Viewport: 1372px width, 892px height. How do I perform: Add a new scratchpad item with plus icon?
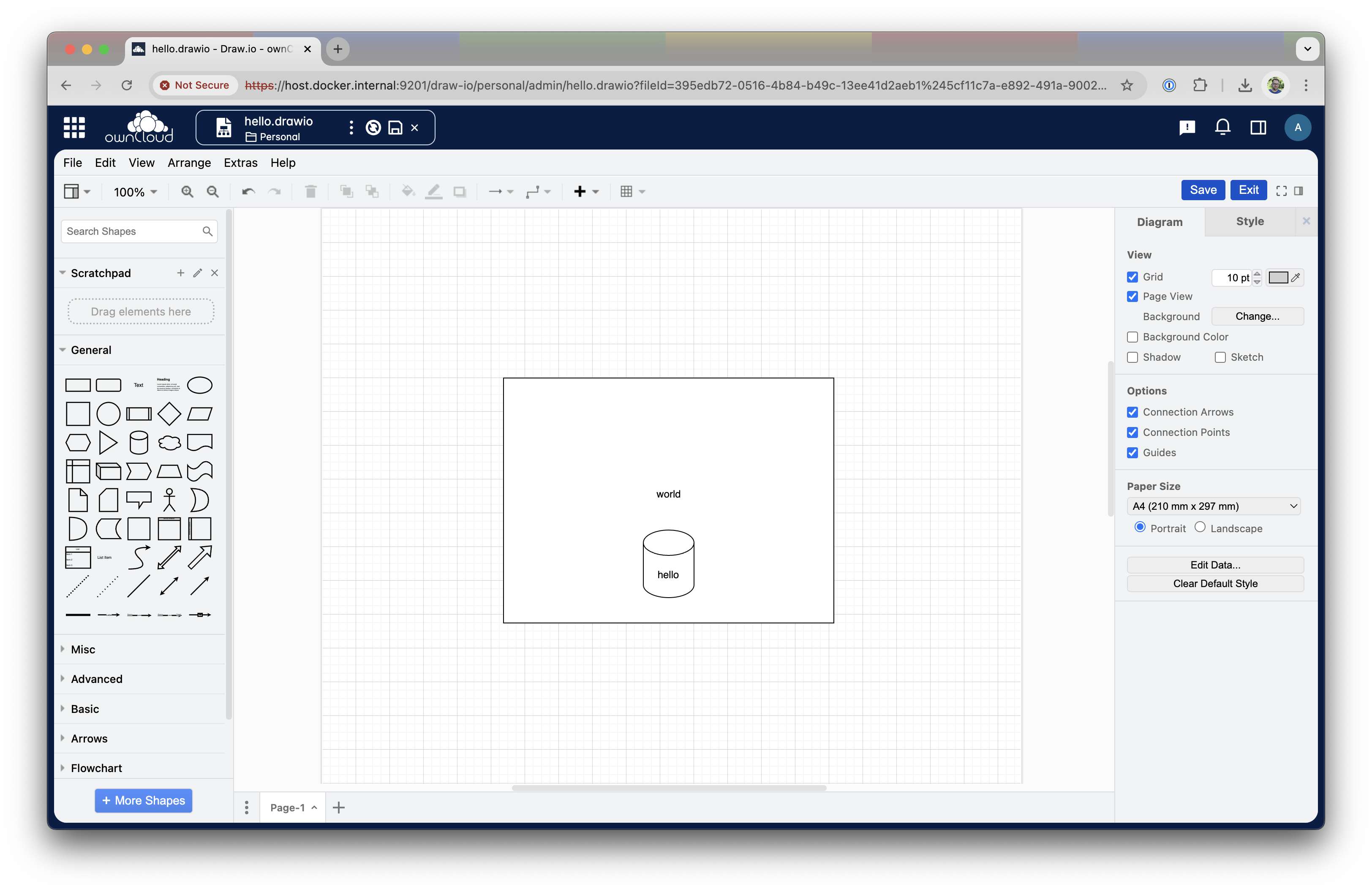pyautogui.click(x=180, y=273)
